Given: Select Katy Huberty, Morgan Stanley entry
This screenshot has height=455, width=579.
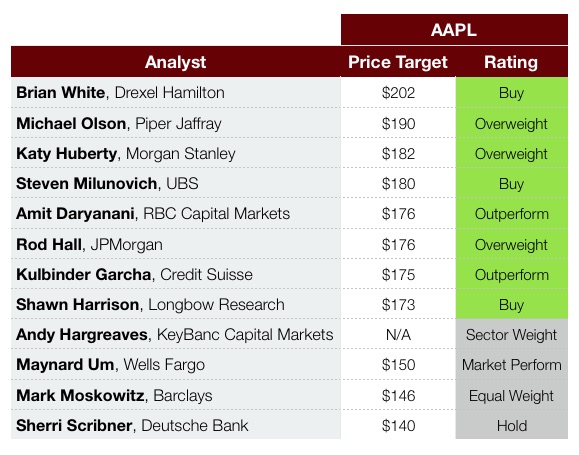Looking at the screenshot, I should (176, 153).
